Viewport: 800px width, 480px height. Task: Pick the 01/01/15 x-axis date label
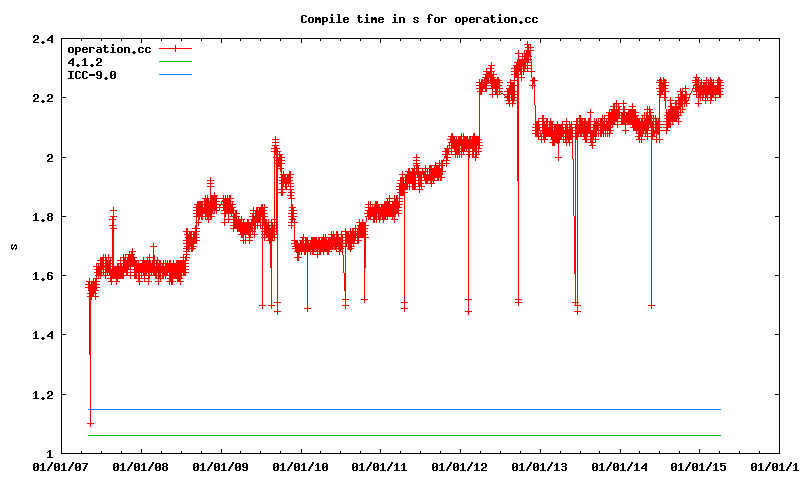click(x=700, y=466)
